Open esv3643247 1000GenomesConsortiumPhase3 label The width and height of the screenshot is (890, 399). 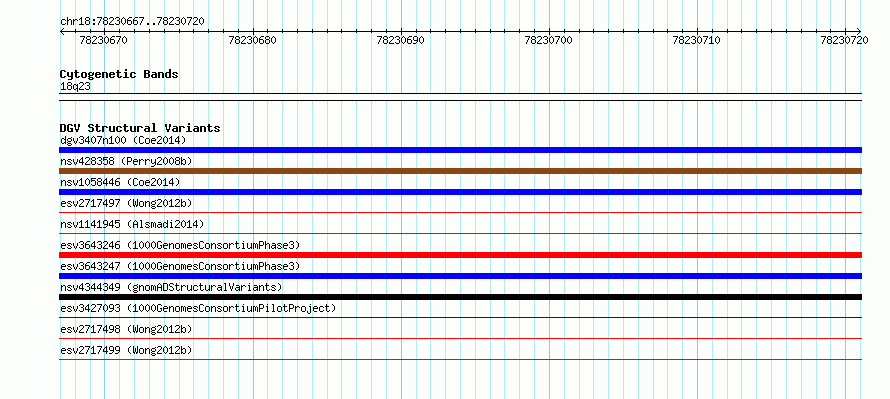180,266
